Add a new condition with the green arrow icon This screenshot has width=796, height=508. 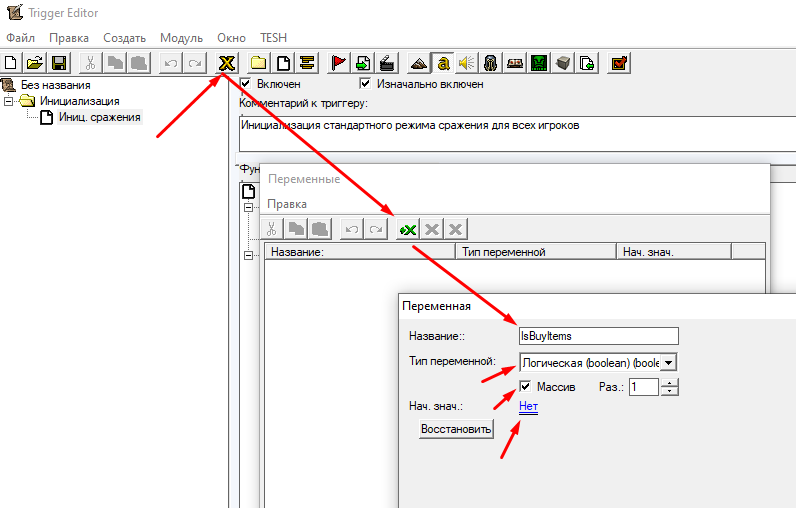pos(362,63)
